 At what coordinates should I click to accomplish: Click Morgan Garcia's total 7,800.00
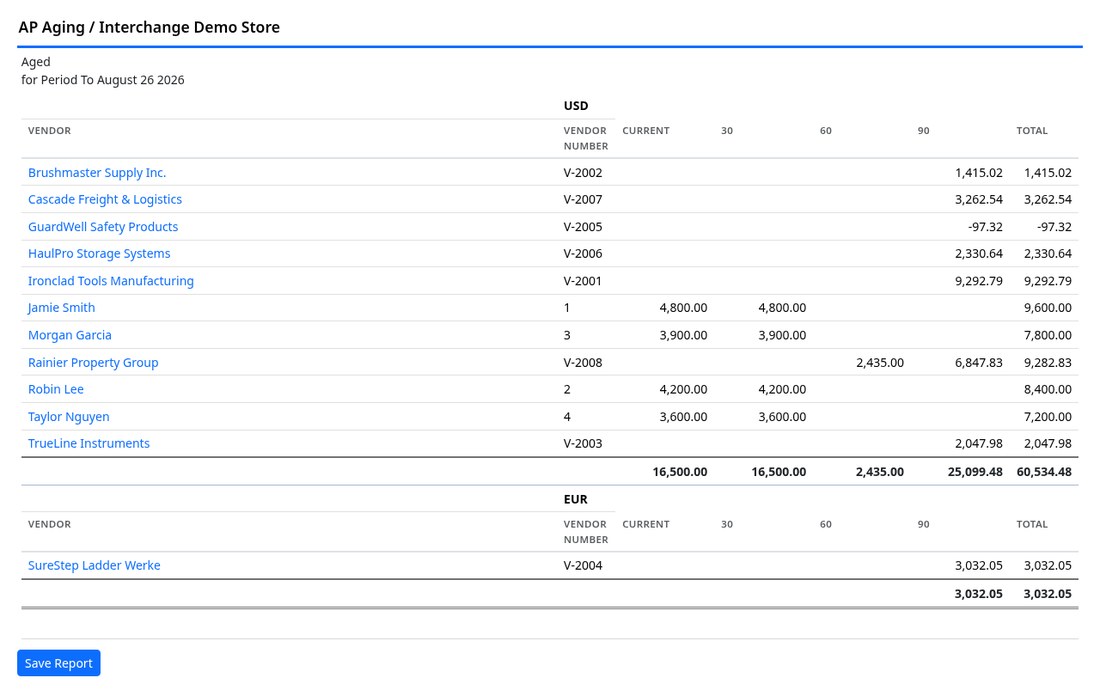tap(1047, 335)
